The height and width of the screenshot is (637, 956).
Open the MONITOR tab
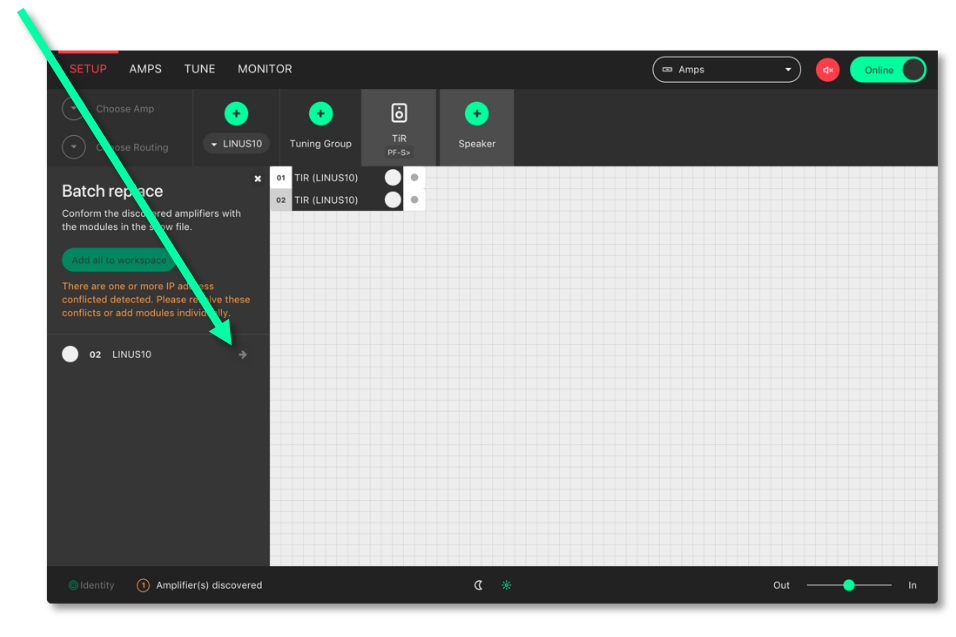265,69
